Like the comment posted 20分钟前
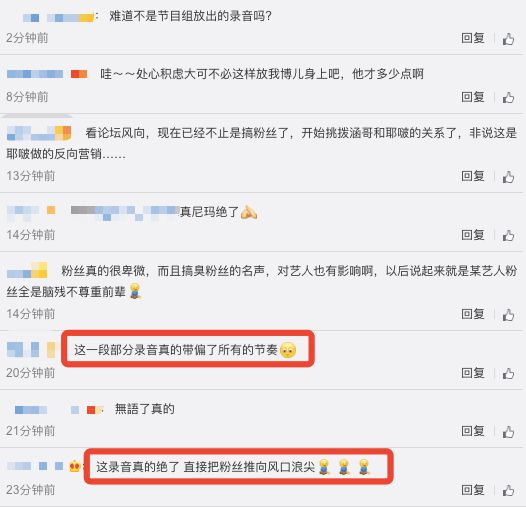Viewport: 526px width, 507px height. coord(508,373)
